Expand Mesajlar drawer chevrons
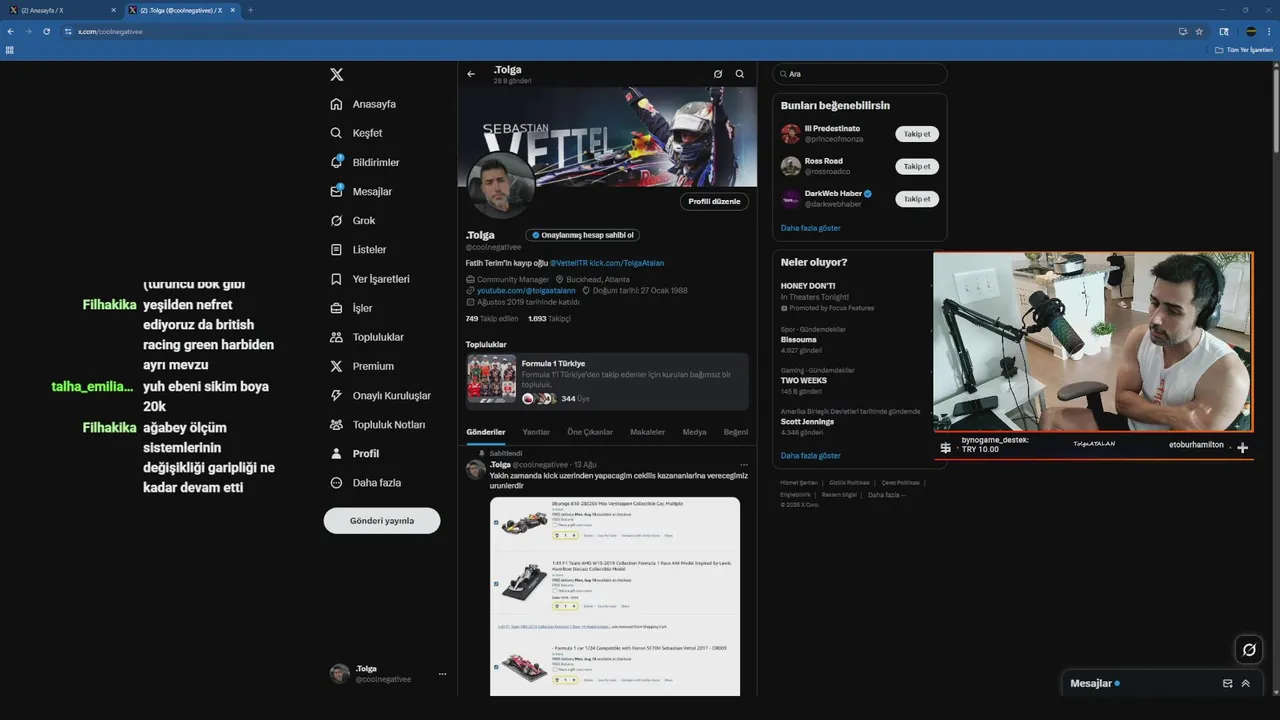 1246,684
